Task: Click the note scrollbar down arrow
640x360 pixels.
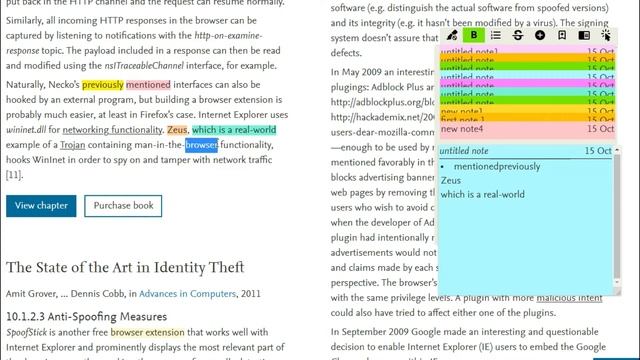Action: [617, 282]
